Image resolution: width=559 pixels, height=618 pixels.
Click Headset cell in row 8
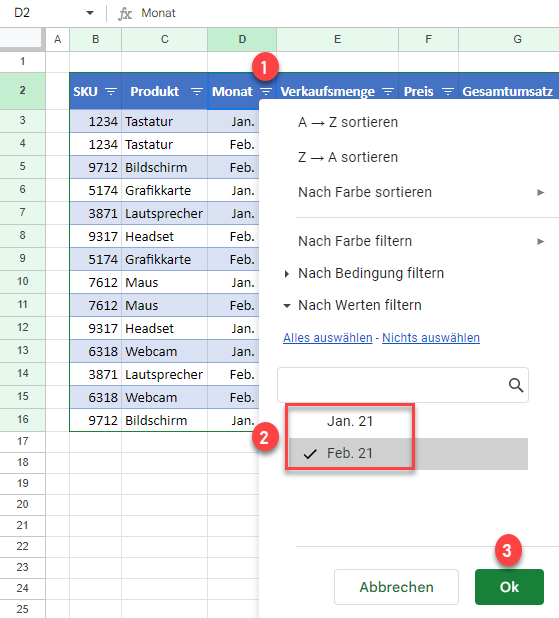tap(164, 236)
